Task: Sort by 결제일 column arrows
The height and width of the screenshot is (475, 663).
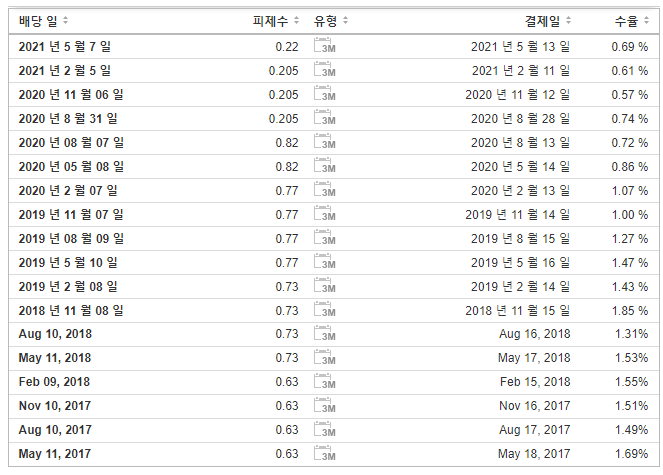Action: pos(568,20)
